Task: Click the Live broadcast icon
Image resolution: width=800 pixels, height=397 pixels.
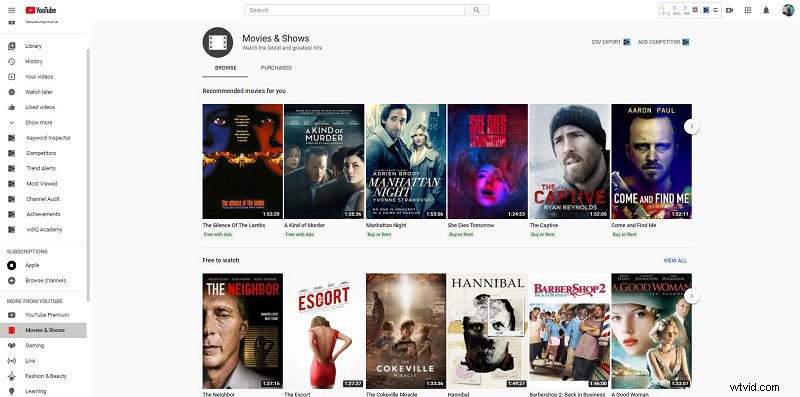Action: (12, 361)
